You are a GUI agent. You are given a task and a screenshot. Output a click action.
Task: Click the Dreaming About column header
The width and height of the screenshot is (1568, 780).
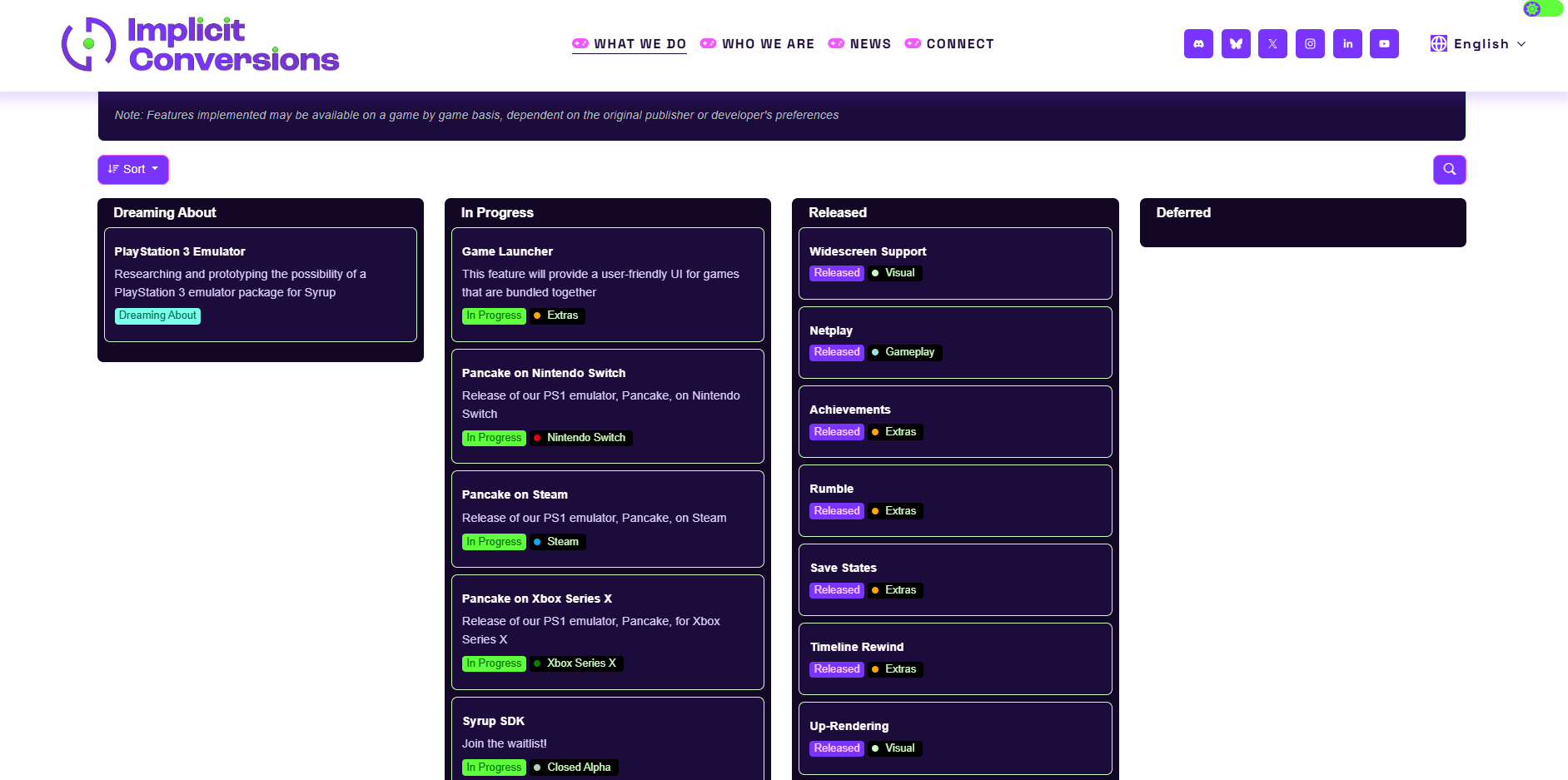point(165,213)
